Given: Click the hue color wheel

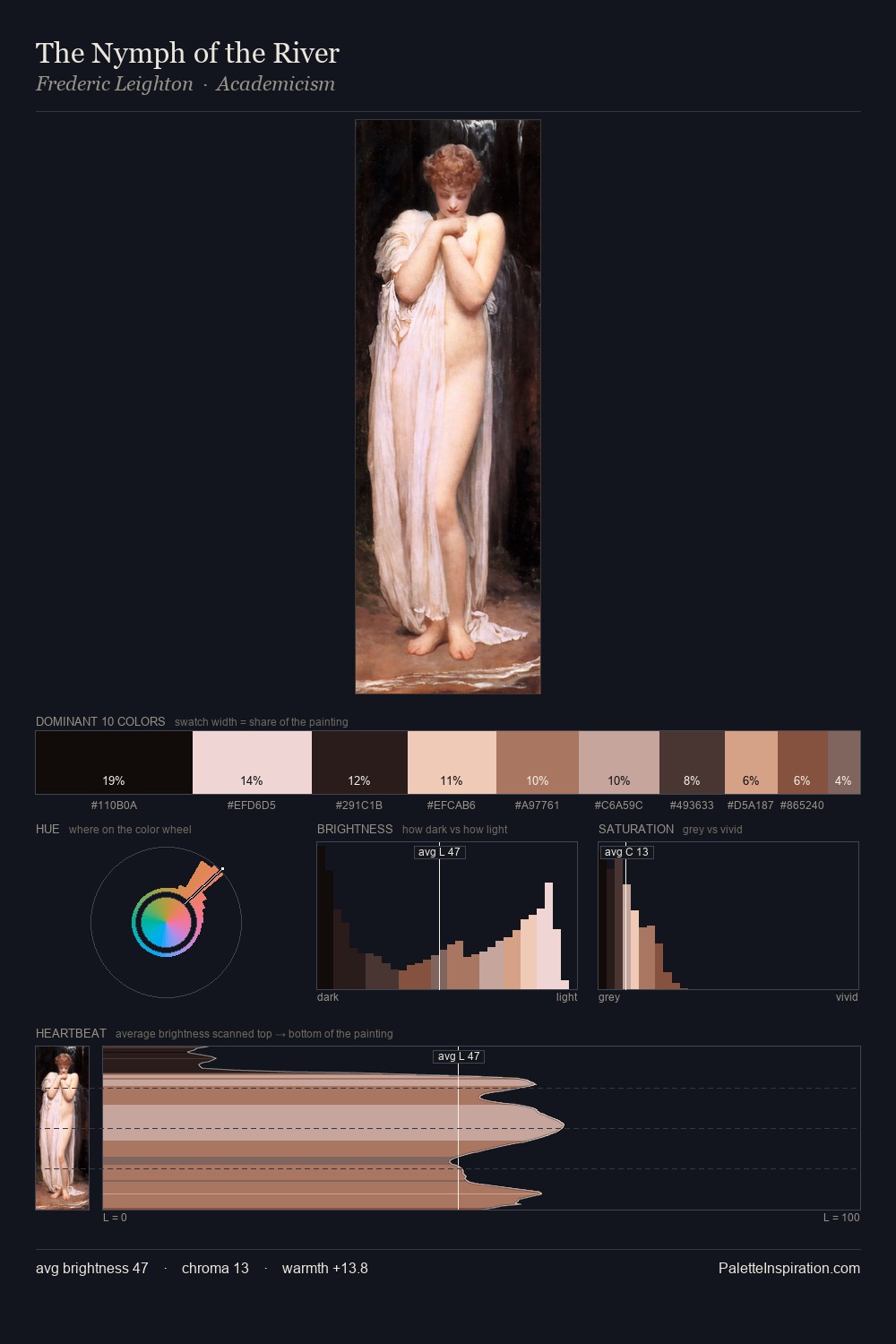Looking at the screenshot, I should coord(166,922).
